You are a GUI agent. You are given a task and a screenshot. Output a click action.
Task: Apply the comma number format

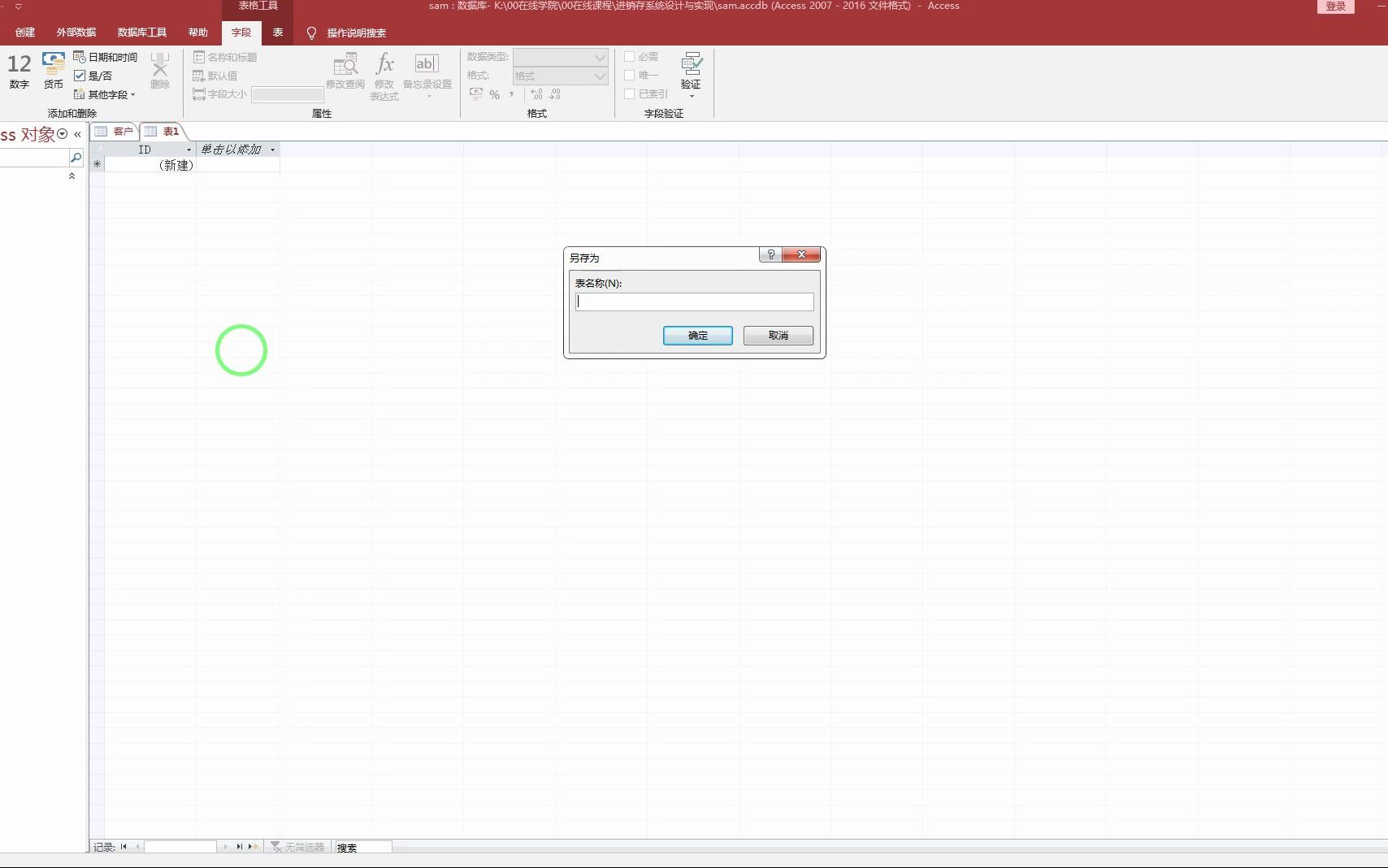[x=511, y=94]
